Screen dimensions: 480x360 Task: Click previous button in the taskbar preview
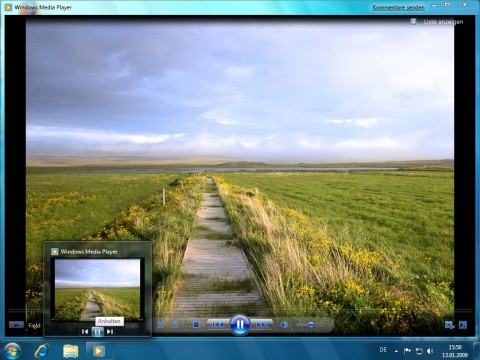click(85, 332)
